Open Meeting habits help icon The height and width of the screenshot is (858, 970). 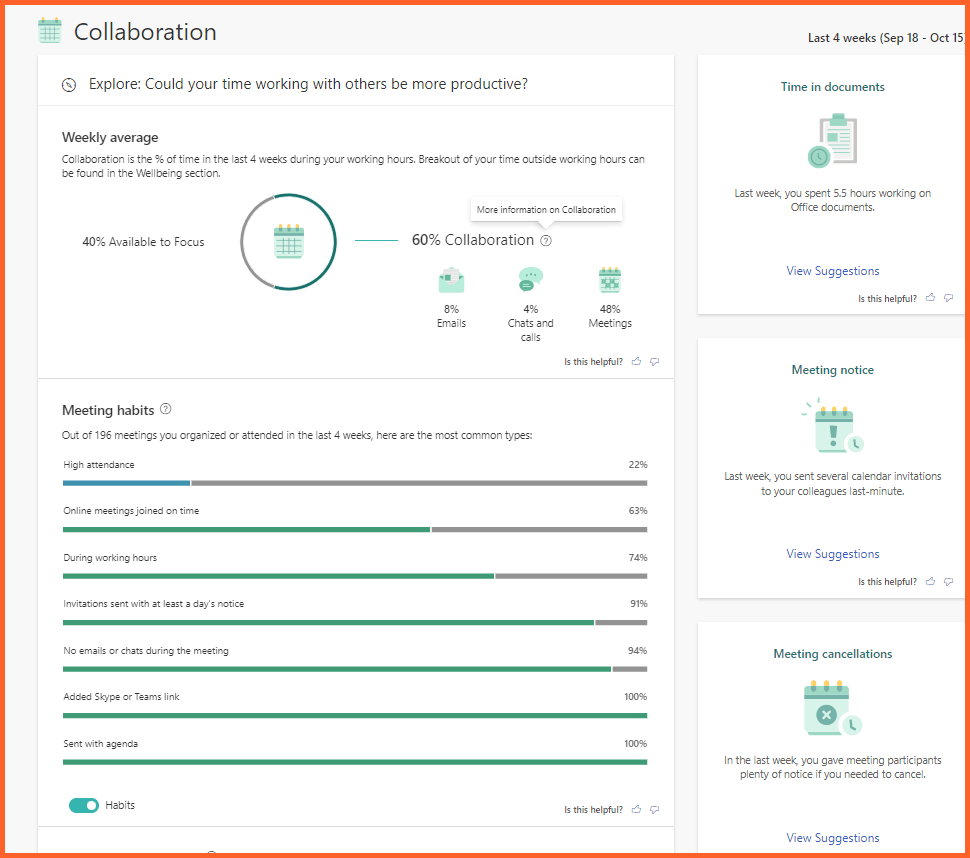pyautogui.click(x=166, y=409)
